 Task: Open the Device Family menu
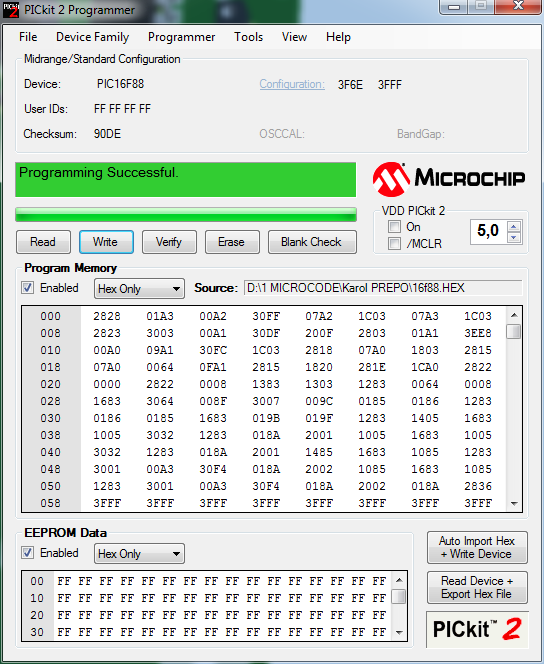(92, 37)
